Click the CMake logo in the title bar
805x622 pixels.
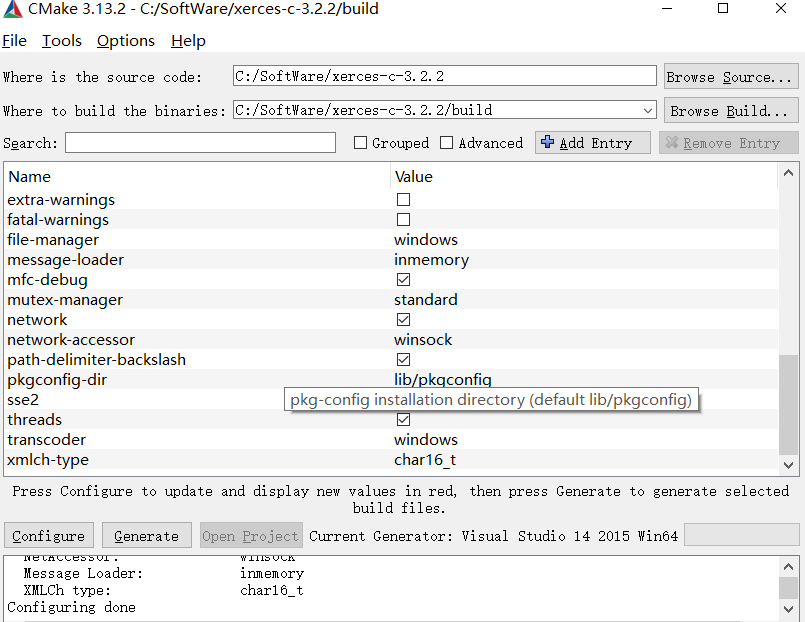(x=13, y=9)
